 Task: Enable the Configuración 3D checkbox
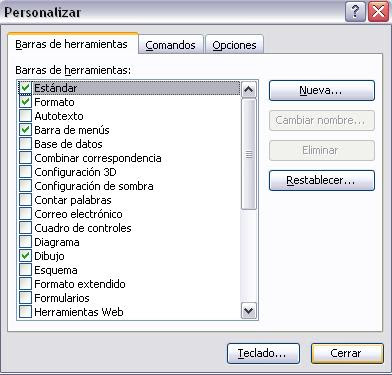(25, 172)
